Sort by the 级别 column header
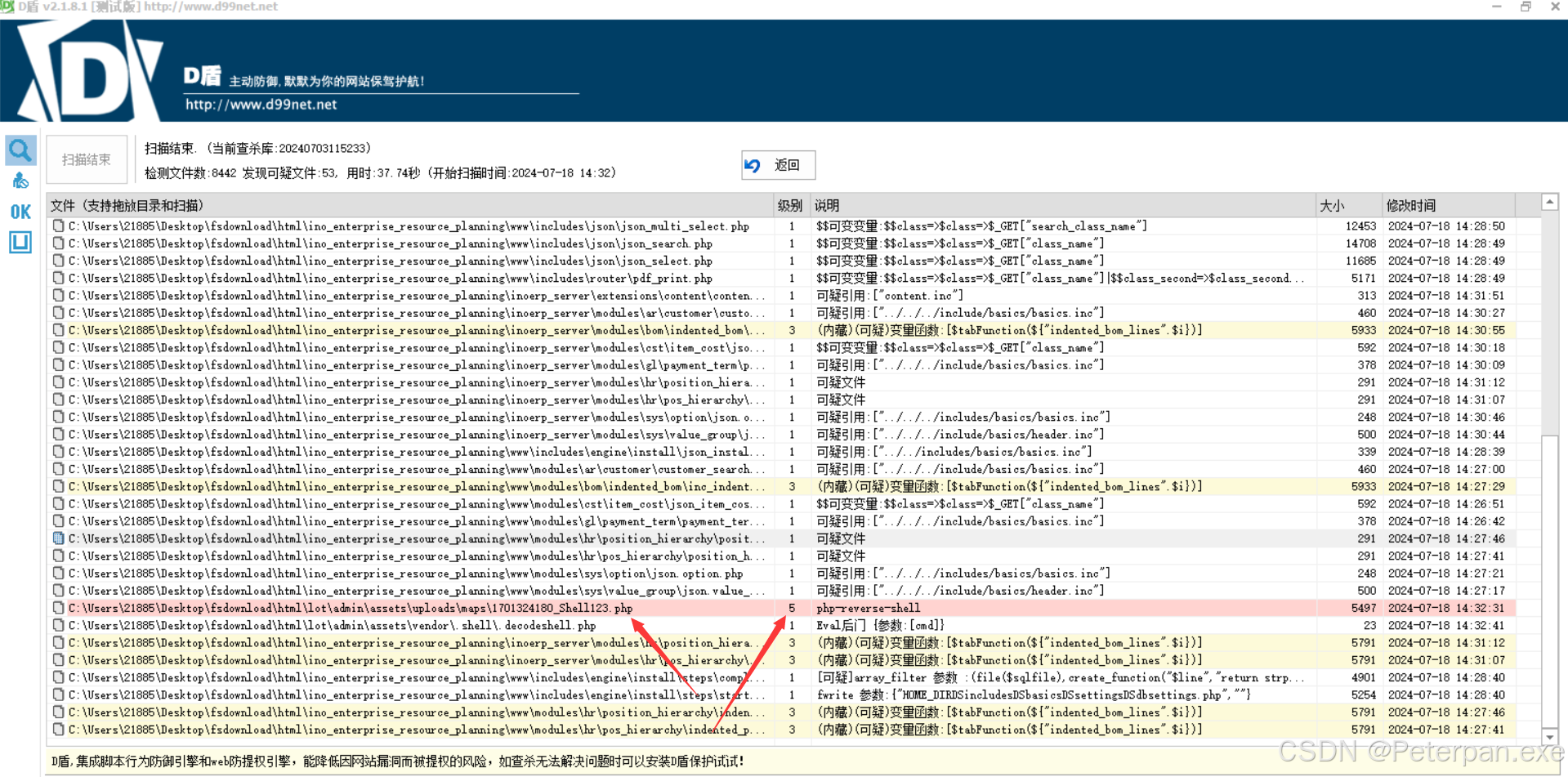Viewport: 1568px width, 777px height. (x=790, y=205)
